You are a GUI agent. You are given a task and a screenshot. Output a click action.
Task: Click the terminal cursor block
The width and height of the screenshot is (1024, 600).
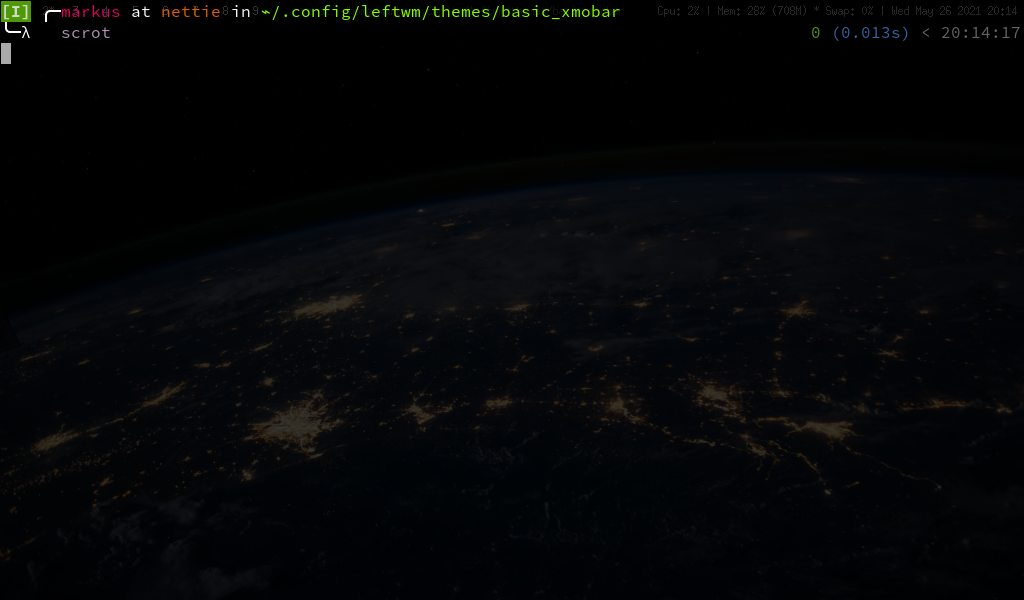pos(6,53)
